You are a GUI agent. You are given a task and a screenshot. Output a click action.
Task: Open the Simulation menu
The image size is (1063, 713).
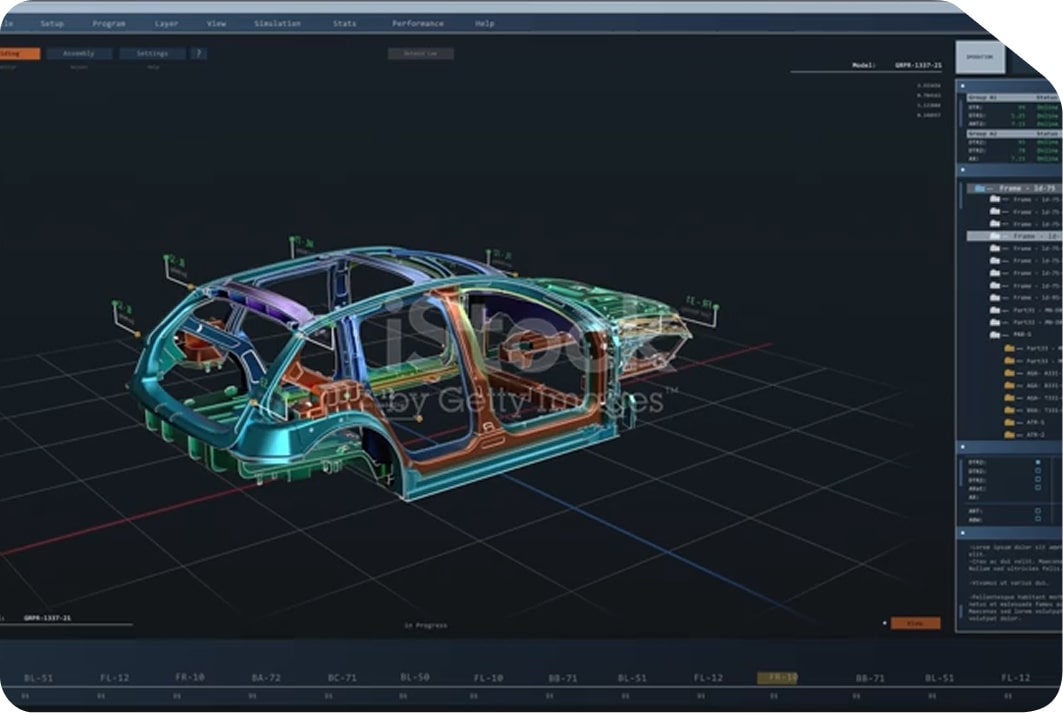pyautogui.click(x=276, y=23)
